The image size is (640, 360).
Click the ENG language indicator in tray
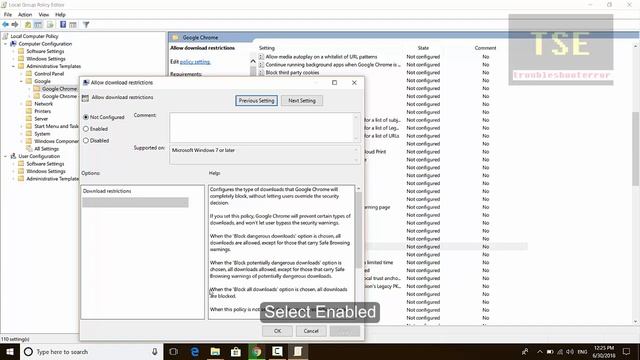(x=582, y=351)
